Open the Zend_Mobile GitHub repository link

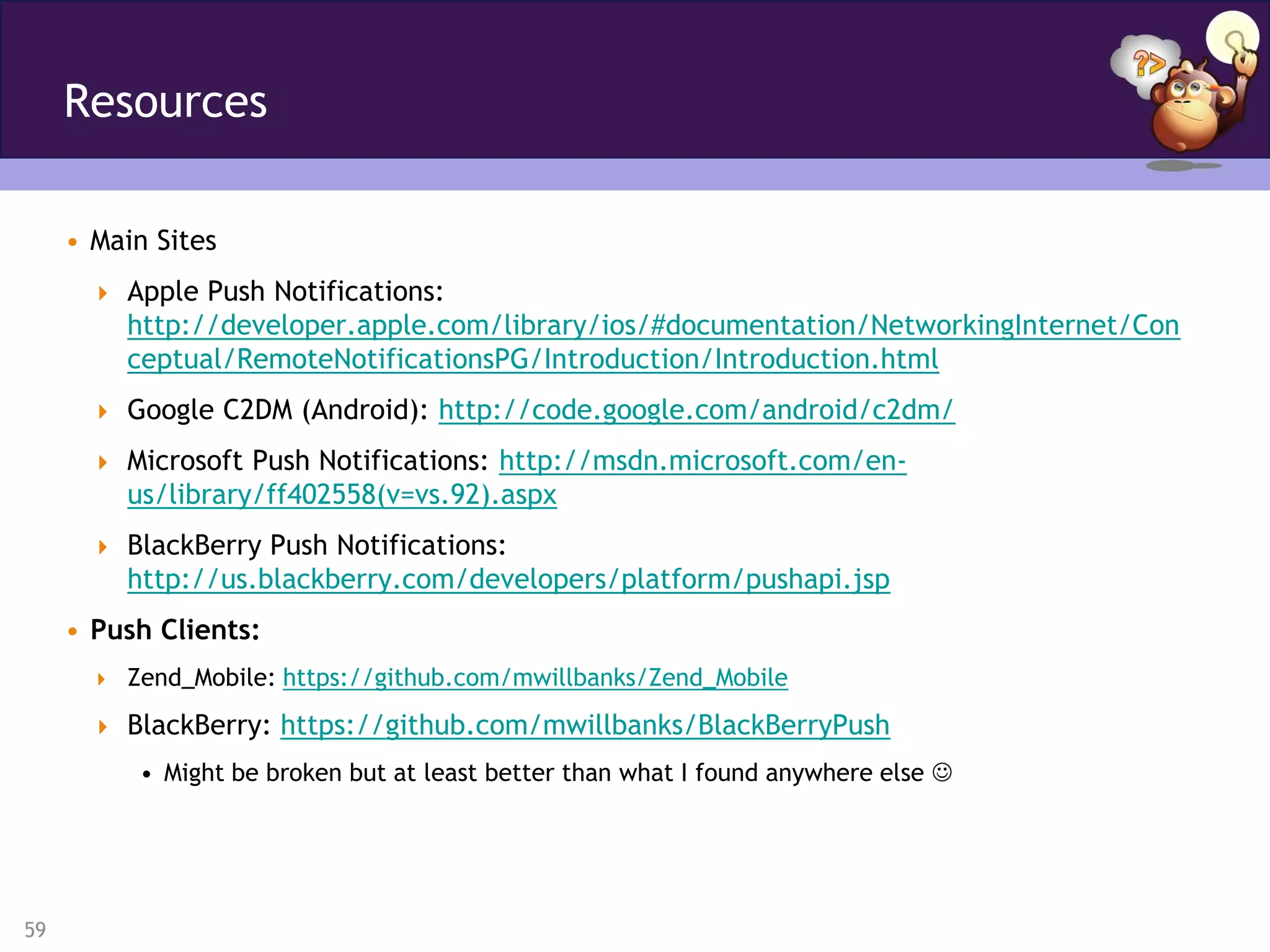tap(535, 677)
